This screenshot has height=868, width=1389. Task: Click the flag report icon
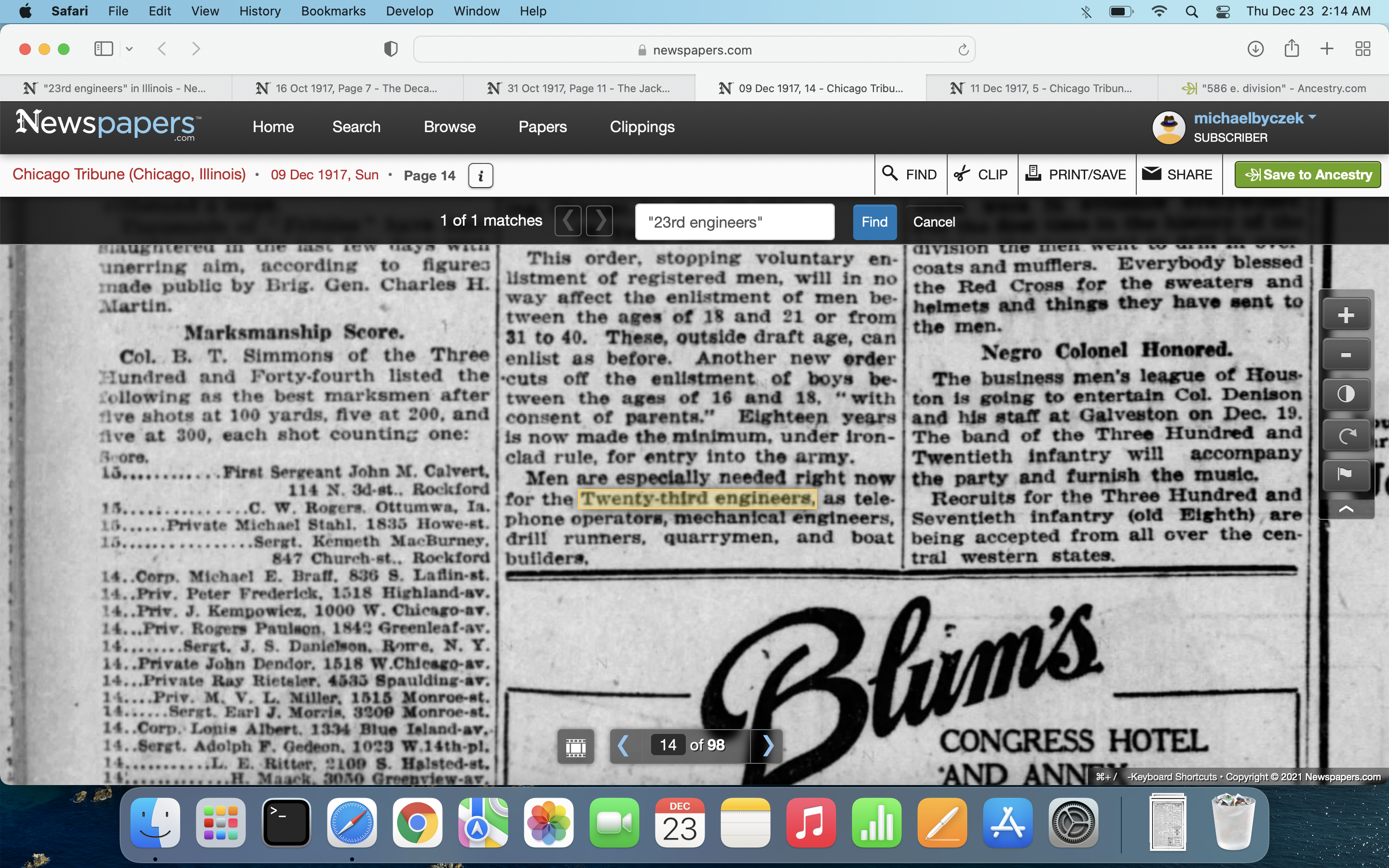pos(1346,474)
